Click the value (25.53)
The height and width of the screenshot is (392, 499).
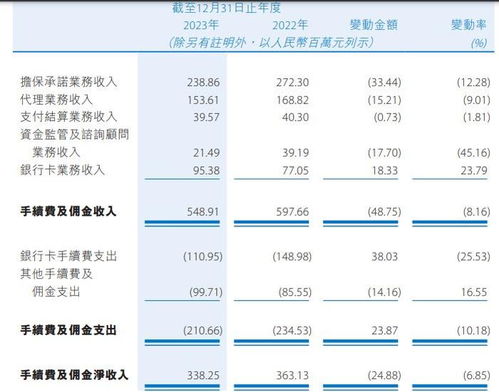click(x=473, y=257)
